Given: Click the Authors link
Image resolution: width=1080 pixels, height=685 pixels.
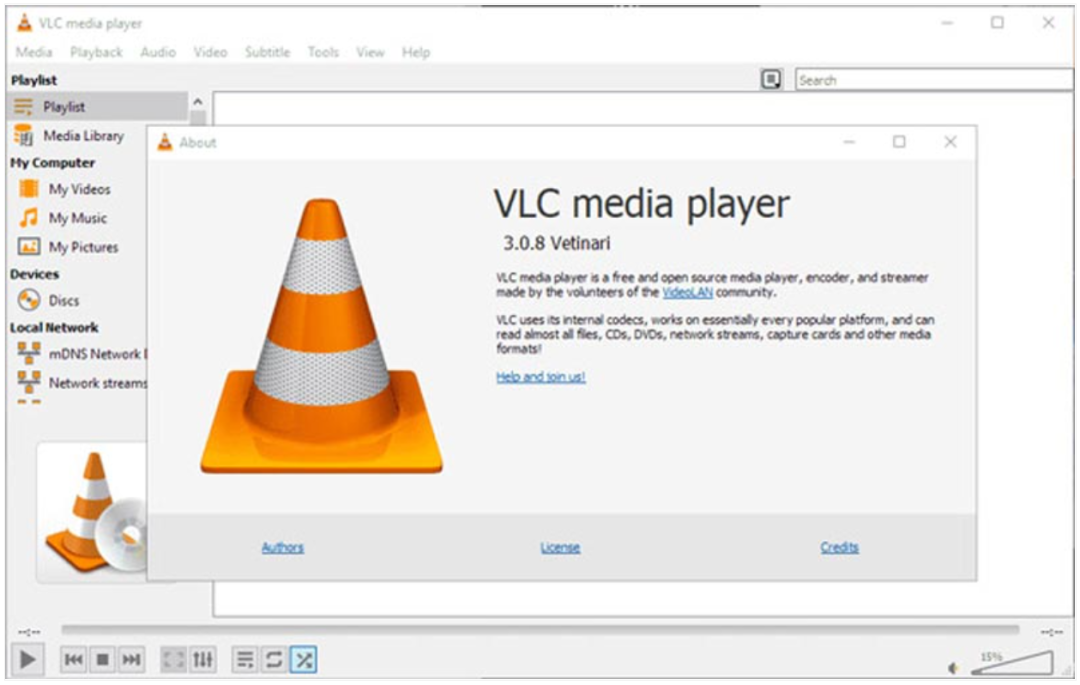Looking at the screenshot, I should pos(282,547).
